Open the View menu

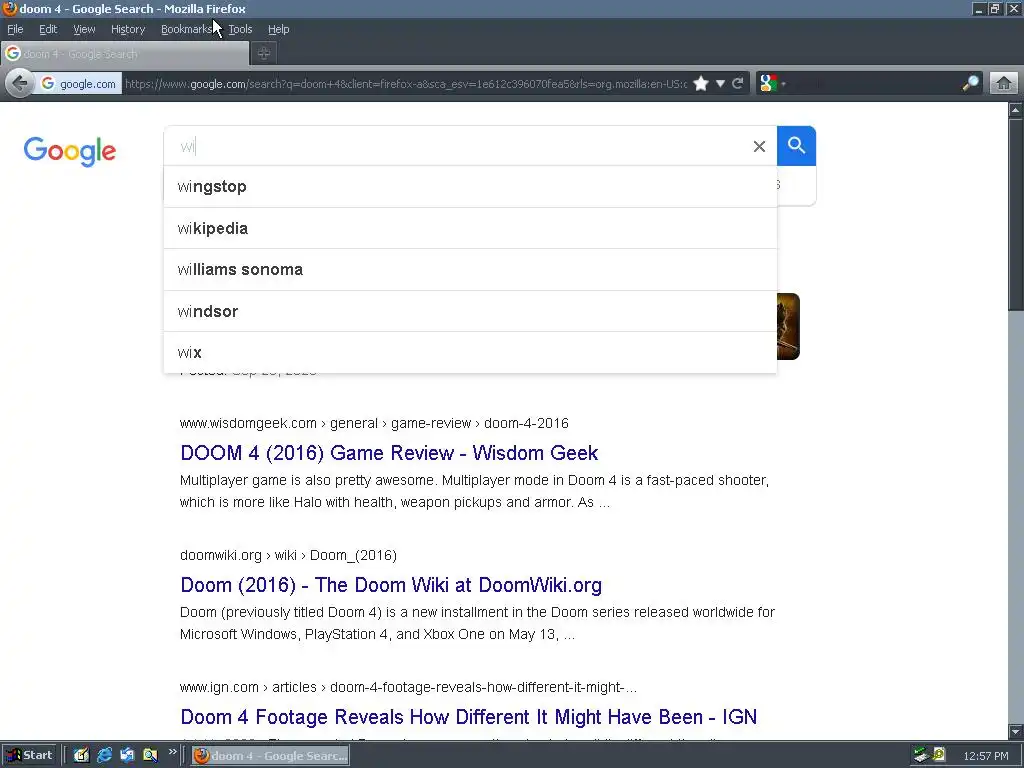[x=84, y=29]
